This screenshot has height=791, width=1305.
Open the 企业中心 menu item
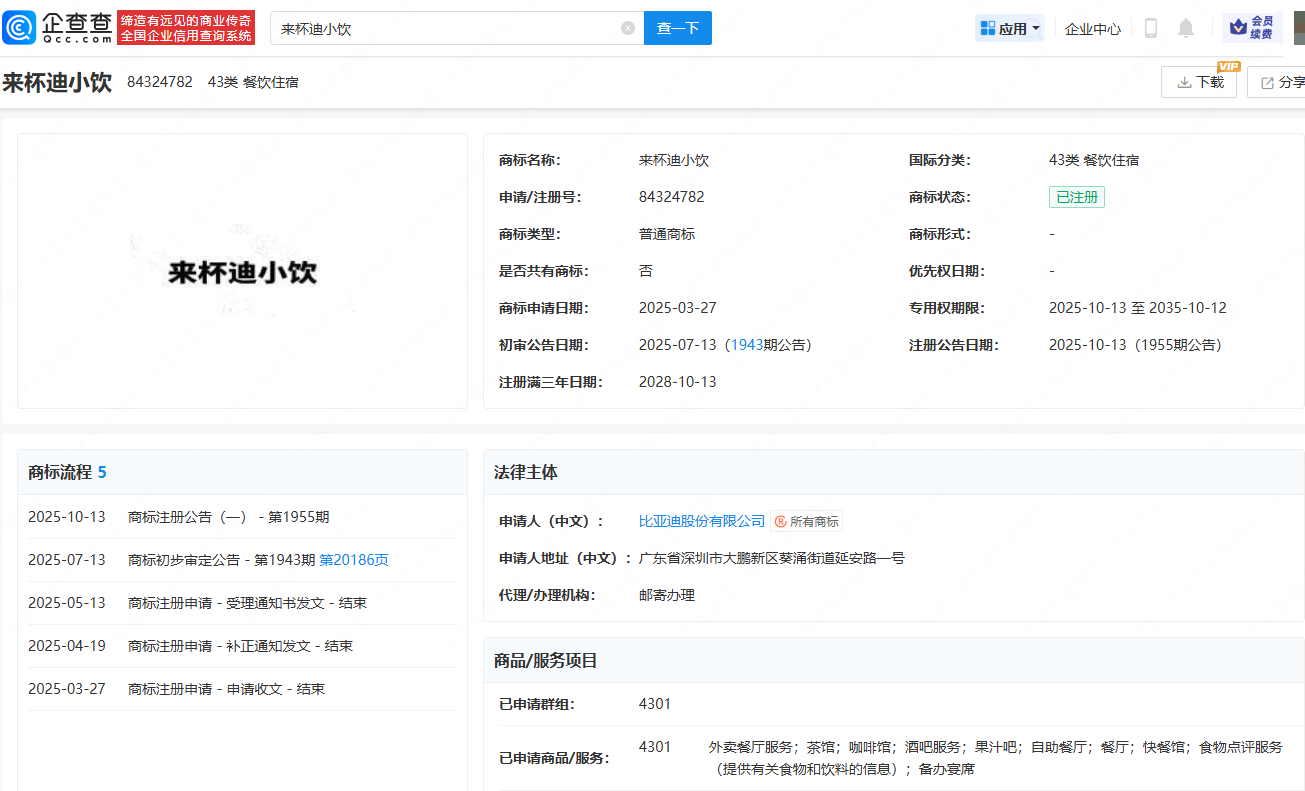point(1093,29)
